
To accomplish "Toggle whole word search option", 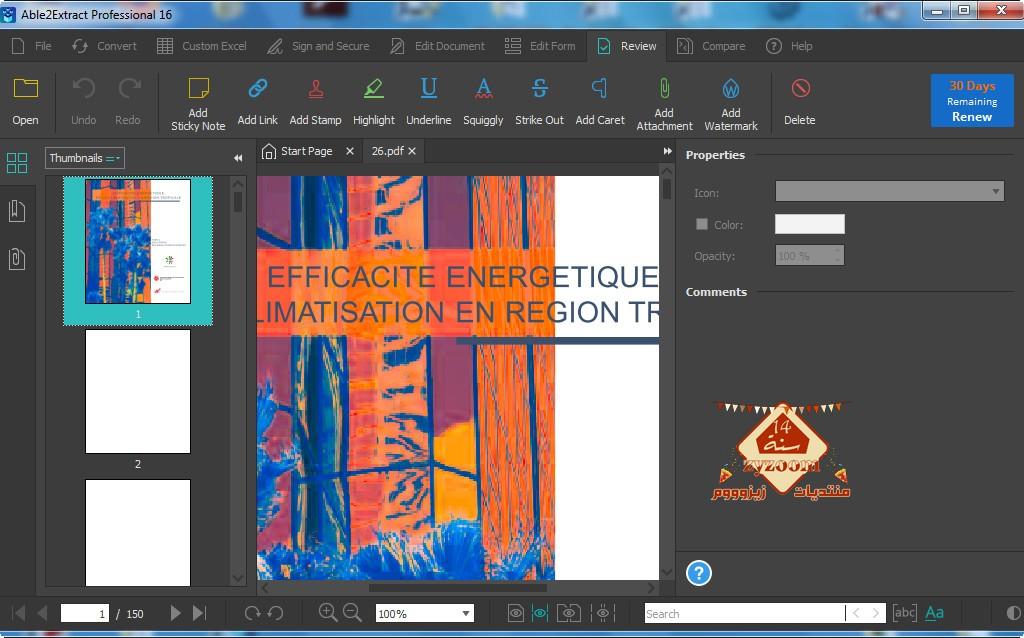I will [x=904, y=613].
